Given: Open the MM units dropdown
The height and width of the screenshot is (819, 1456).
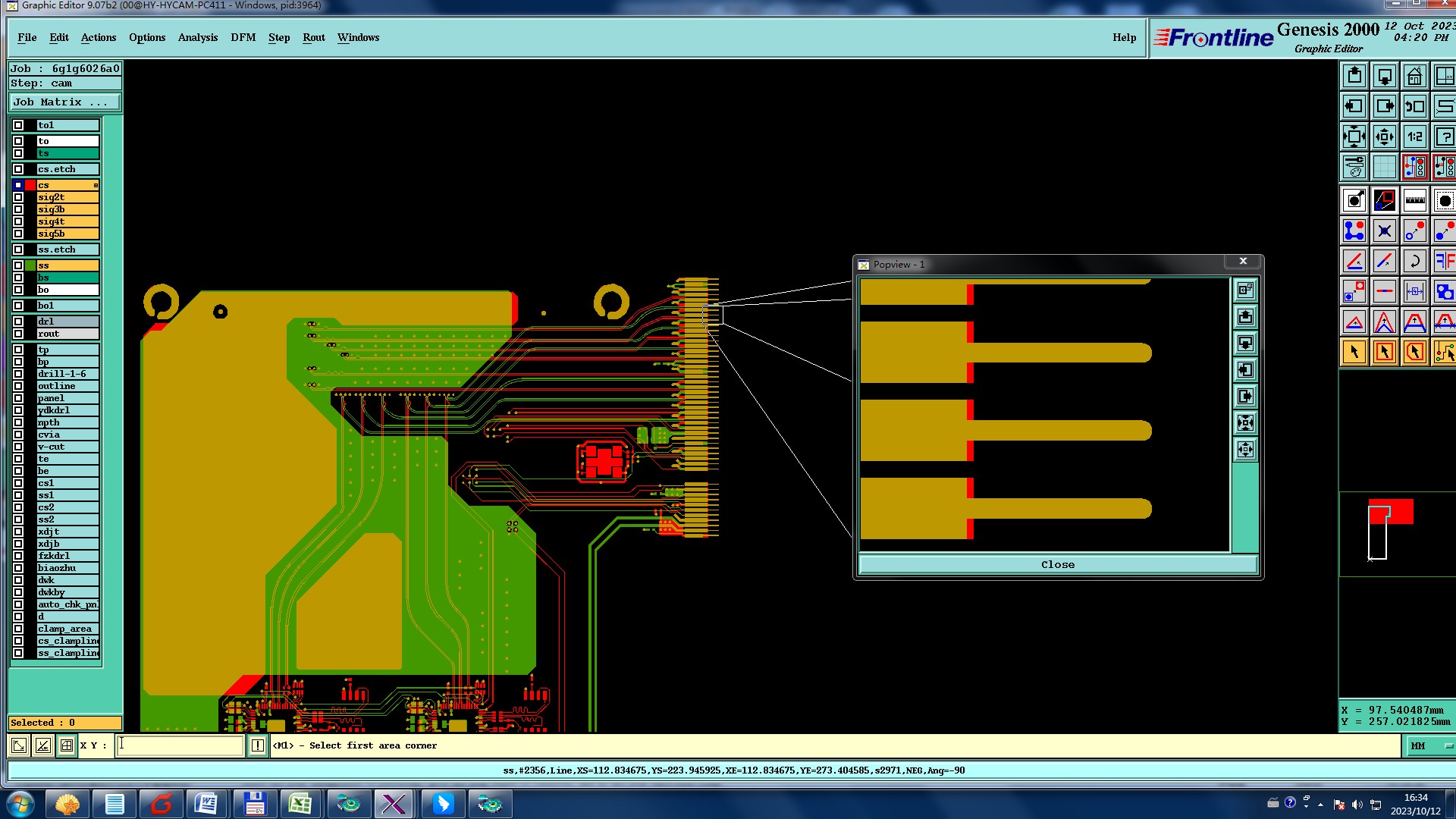Looking at the screenshot, I should coord(1430,746).
